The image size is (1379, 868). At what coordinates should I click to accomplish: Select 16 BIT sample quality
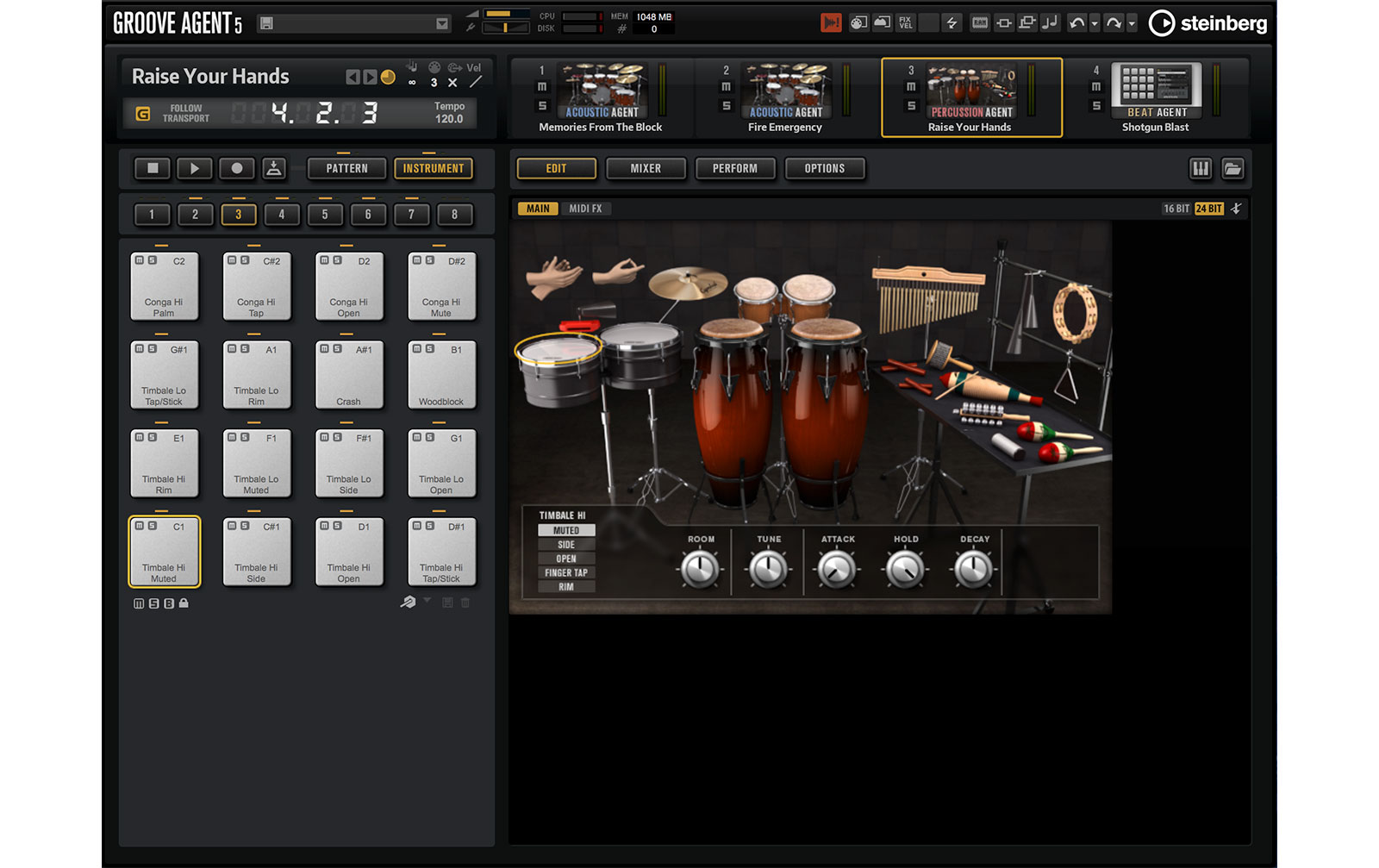[1176, 209]
